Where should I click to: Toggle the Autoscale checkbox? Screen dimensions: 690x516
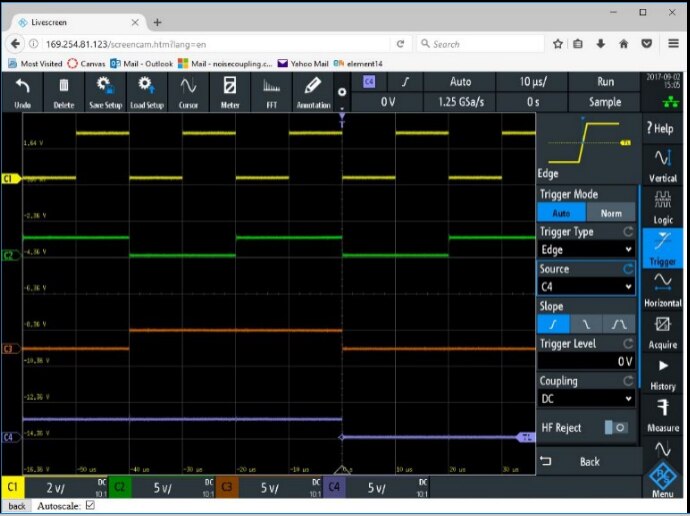[x=90, y=506]
